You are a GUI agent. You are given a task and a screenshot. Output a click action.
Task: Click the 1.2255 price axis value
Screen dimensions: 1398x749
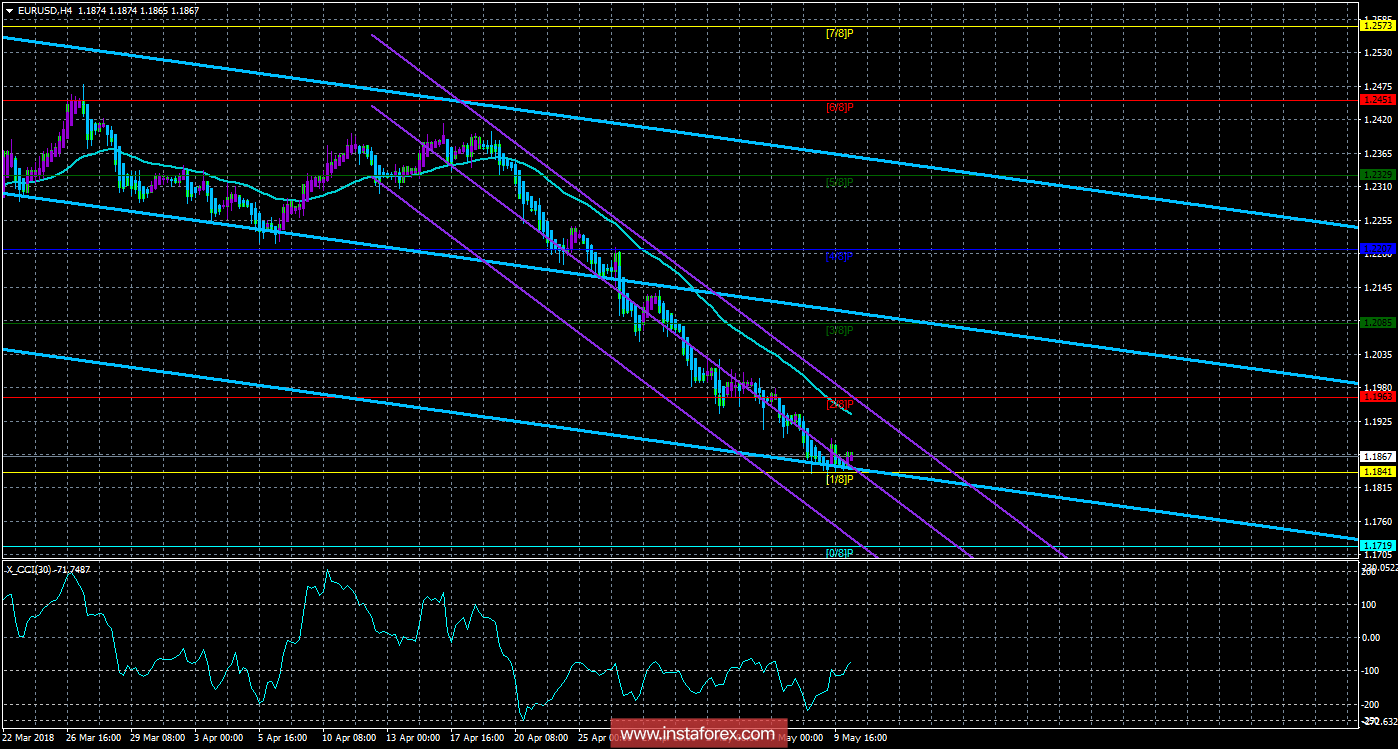point(1376,220)
